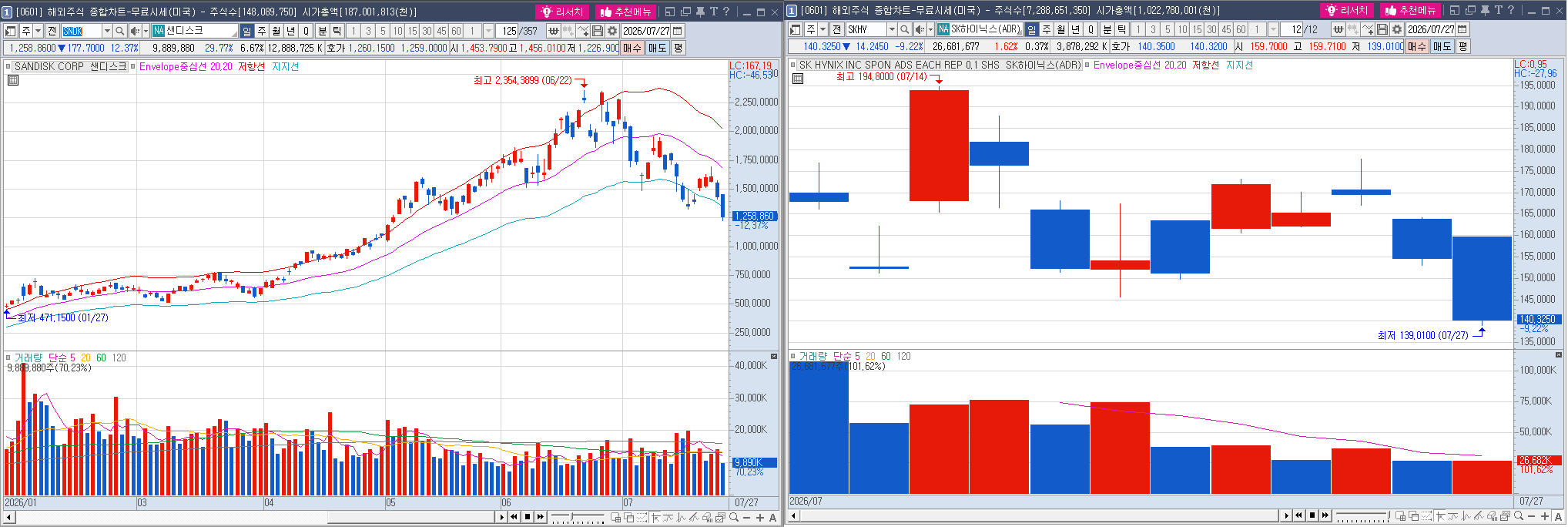Click the zoom-in plus icon below SanDisk chart

coord(760,517)
